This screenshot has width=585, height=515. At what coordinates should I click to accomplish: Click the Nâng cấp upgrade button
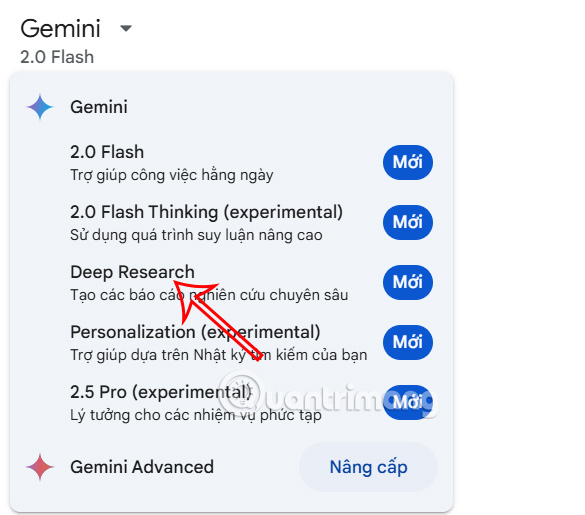pyautogui.click(x=368, y=467)
